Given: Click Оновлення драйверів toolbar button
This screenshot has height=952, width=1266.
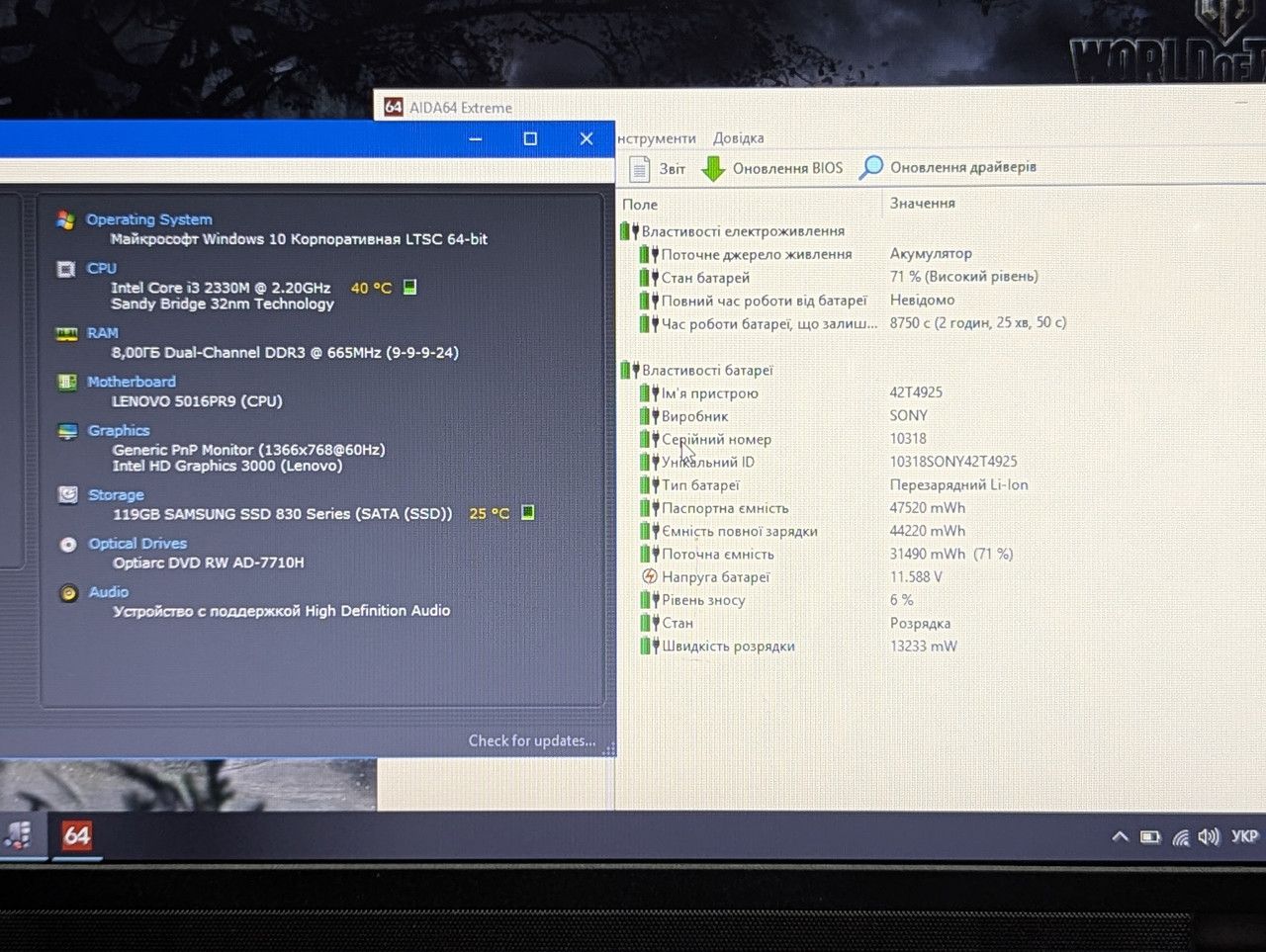Looking at the screenshot, I should [x=948, y=167].
